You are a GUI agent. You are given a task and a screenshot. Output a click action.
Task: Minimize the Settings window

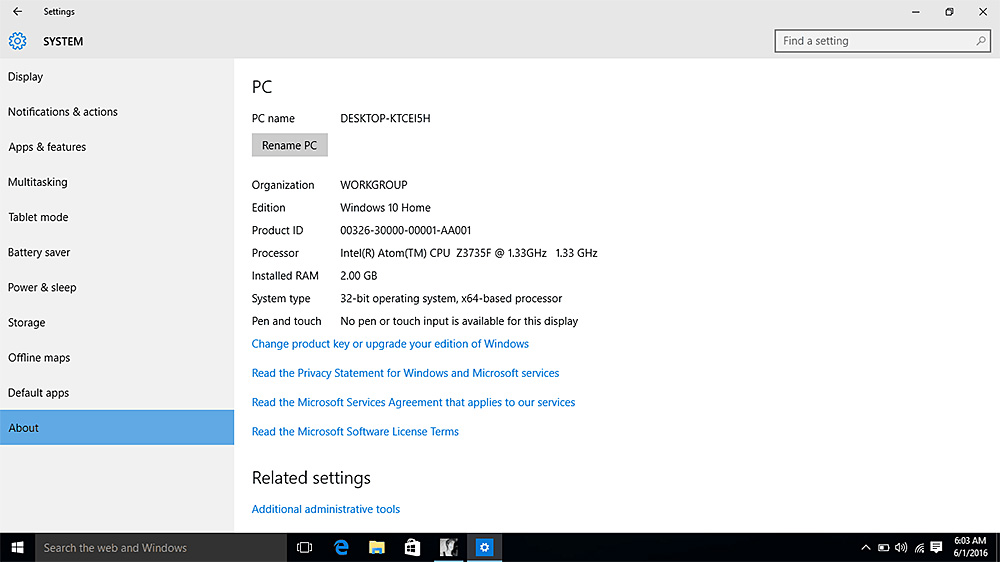point(916,11)
